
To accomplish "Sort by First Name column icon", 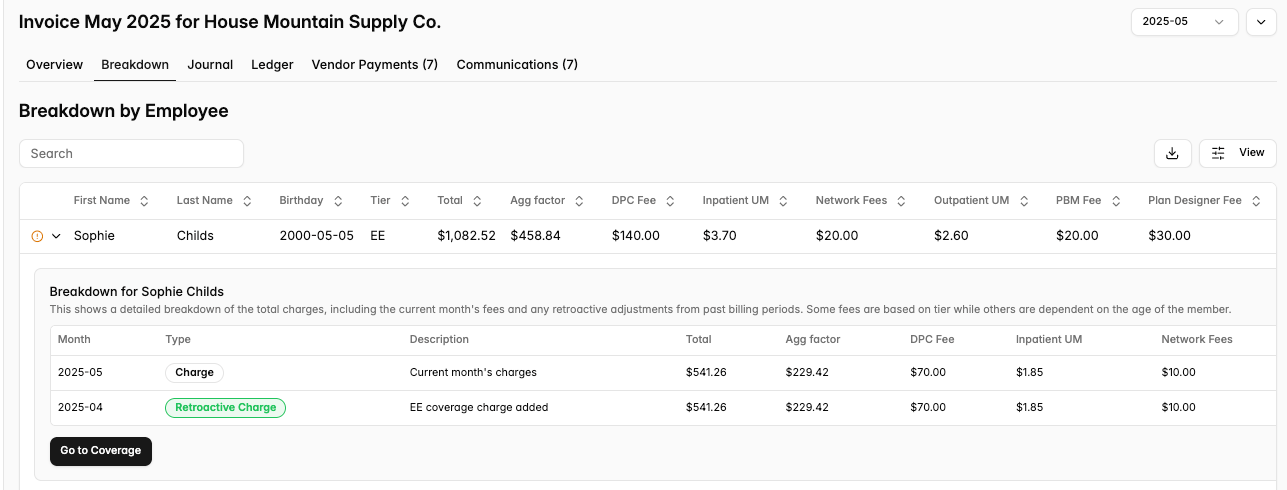I will 144,201.
